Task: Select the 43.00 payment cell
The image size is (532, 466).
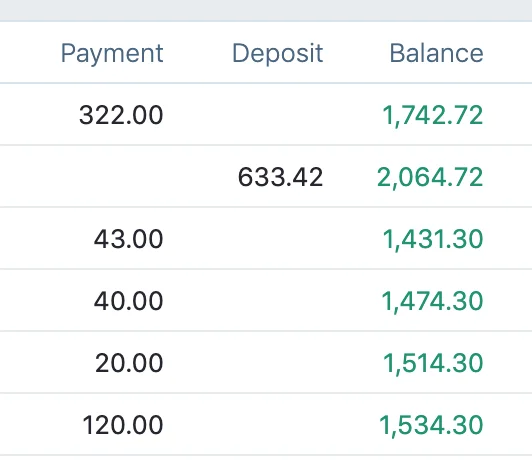Action: (129, 239)
